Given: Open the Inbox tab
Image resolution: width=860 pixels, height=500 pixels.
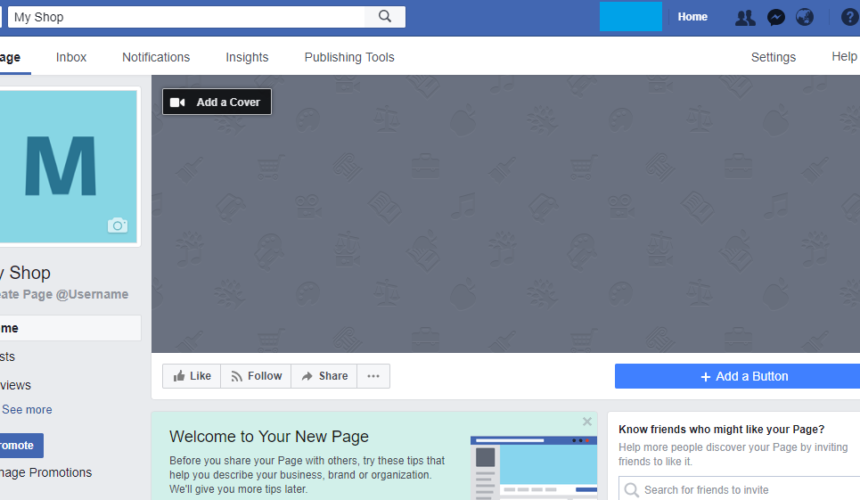Looking at the screenshot, I should pos(71,57).
